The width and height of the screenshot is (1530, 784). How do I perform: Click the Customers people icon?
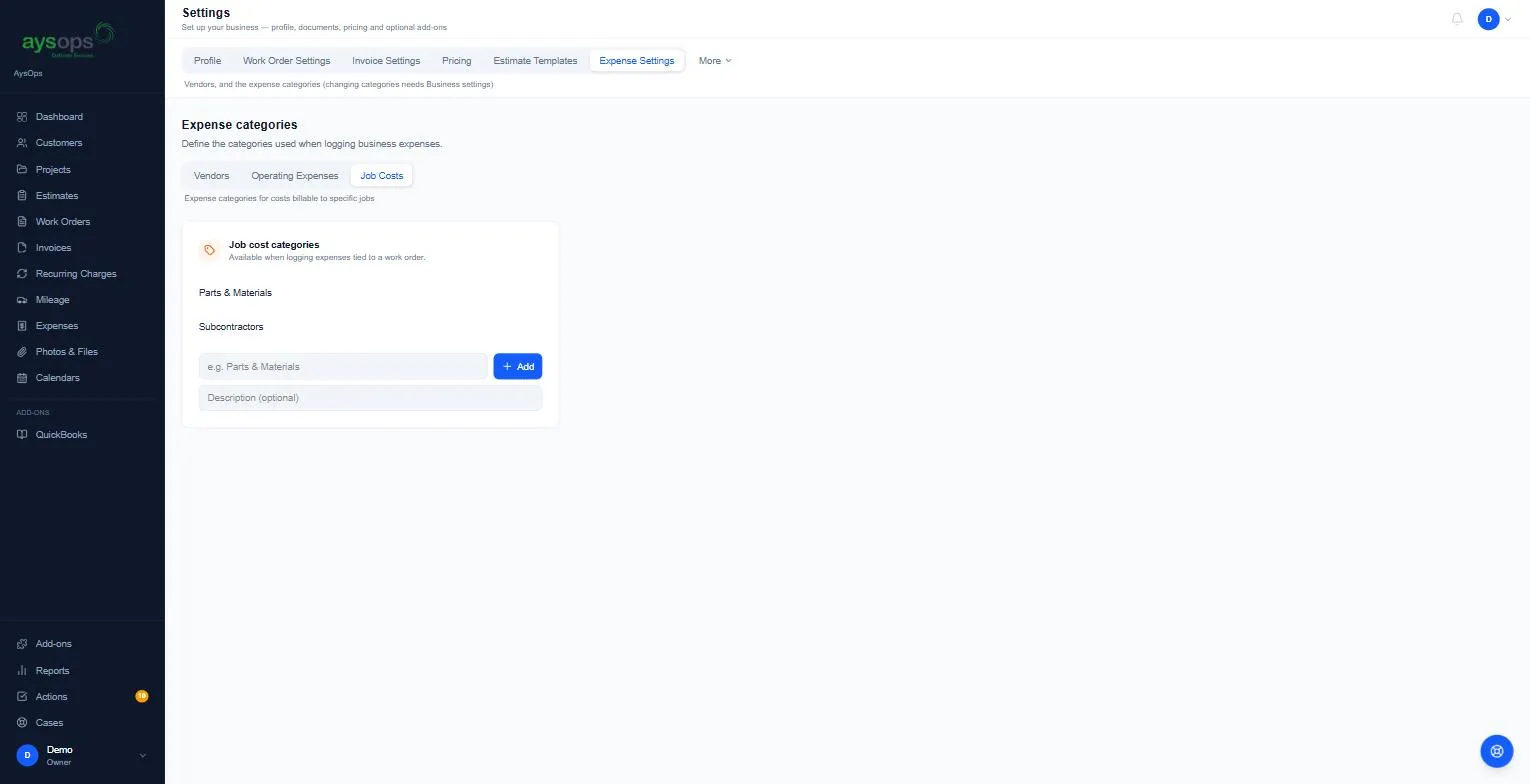tap(22, 143)
